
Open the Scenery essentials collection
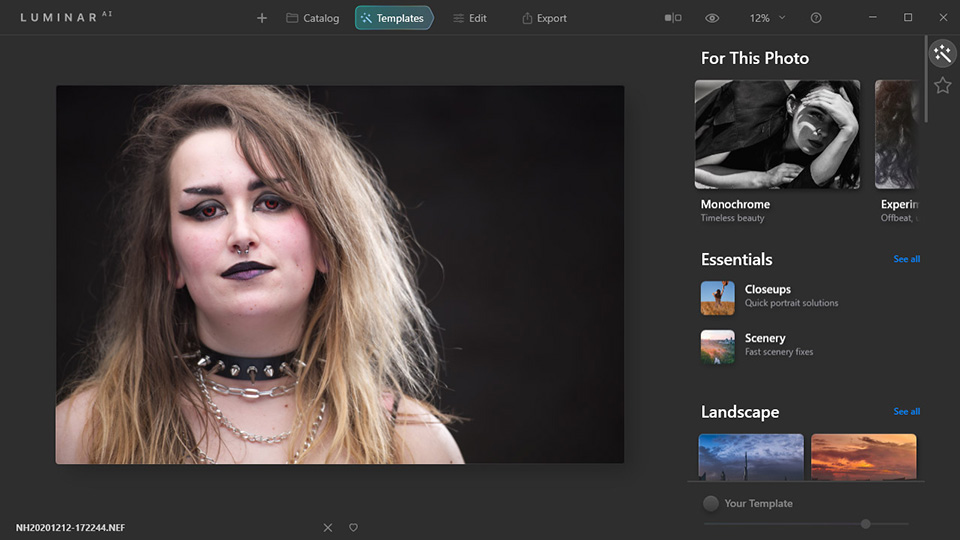(x=757, y=347)
